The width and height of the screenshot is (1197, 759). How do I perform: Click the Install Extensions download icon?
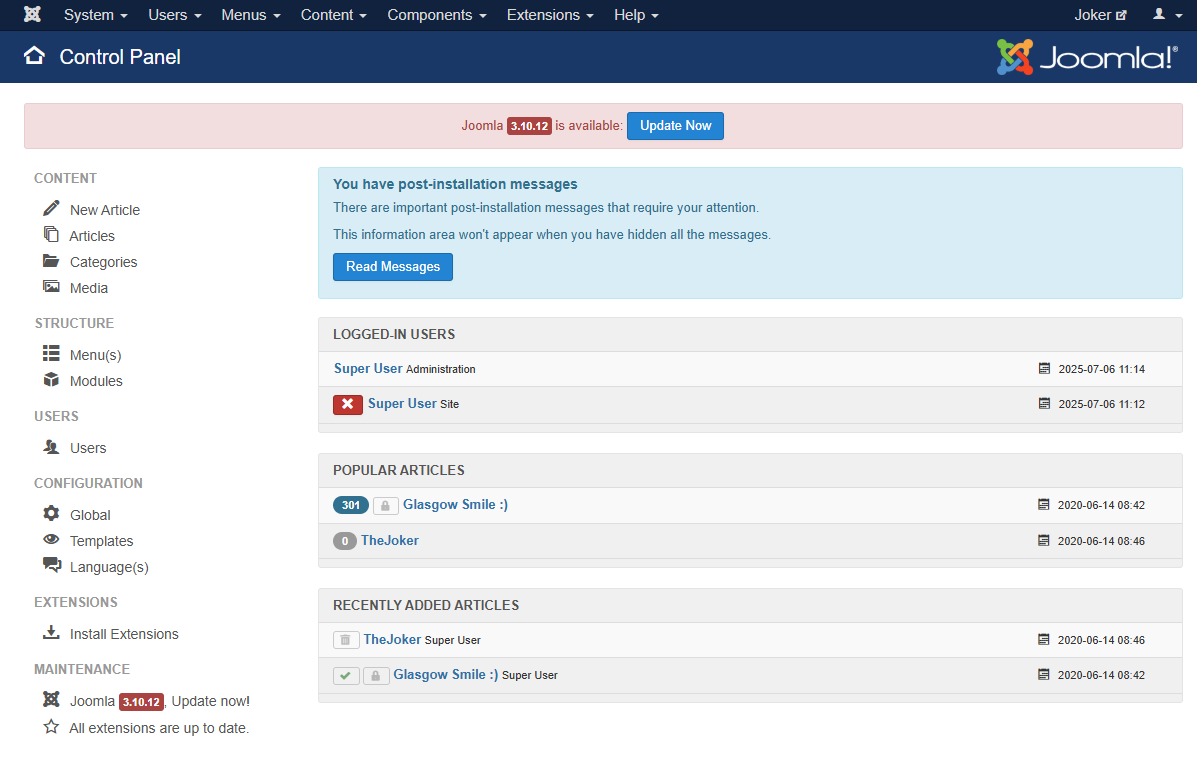[x=51, y=633]
